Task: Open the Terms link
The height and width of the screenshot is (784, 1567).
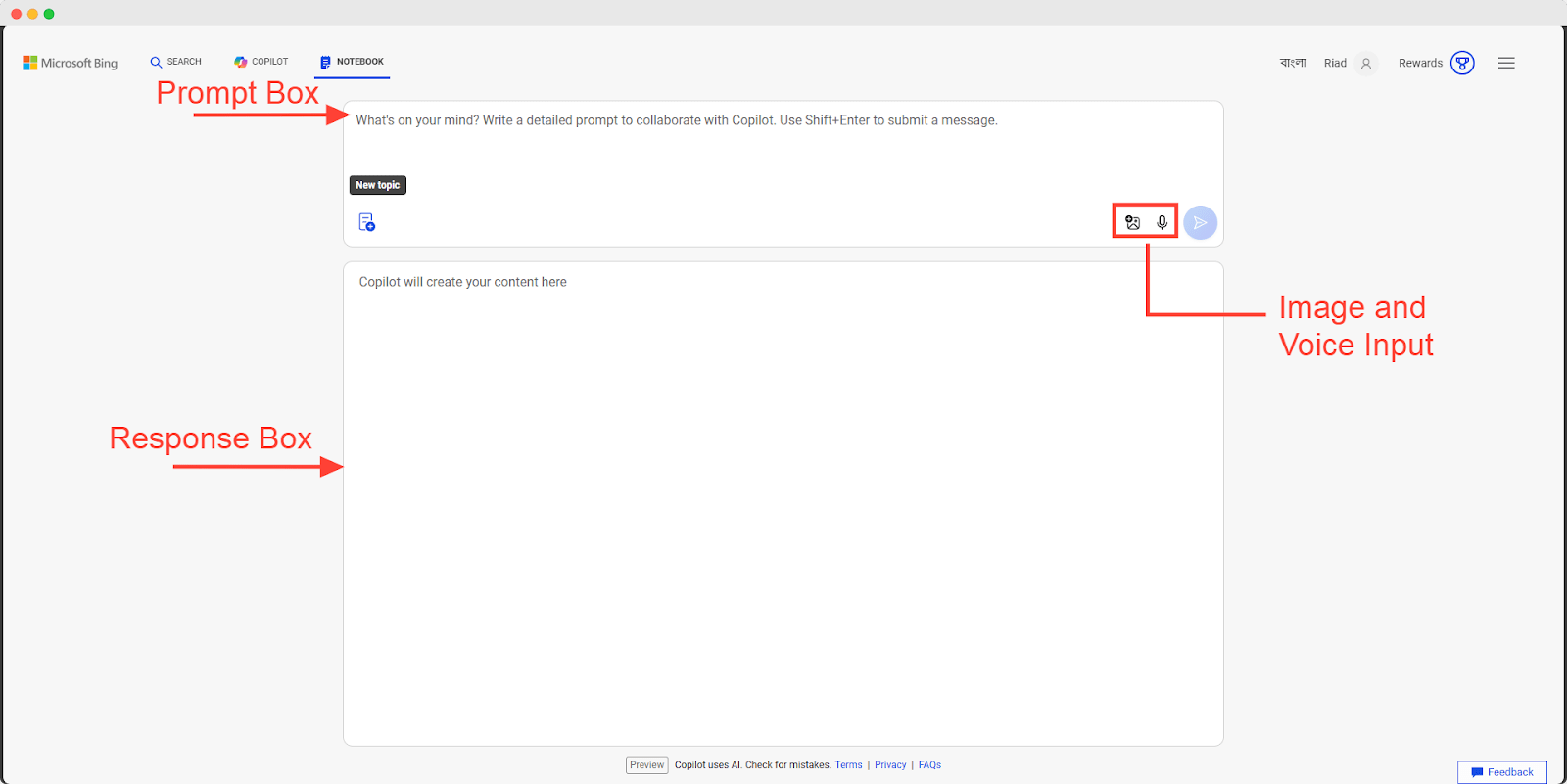Action: 848,765
